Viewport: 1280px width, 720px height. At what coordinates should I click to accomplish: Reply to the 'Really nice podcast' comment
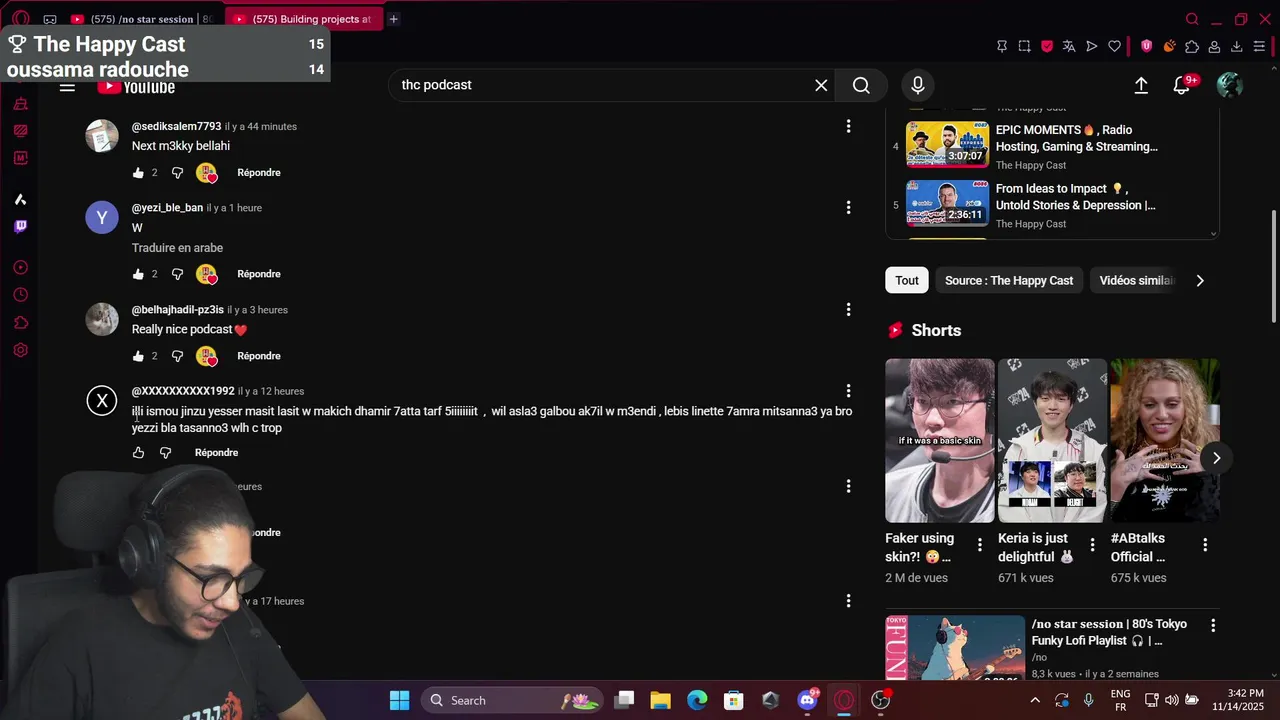coord(259,356)
